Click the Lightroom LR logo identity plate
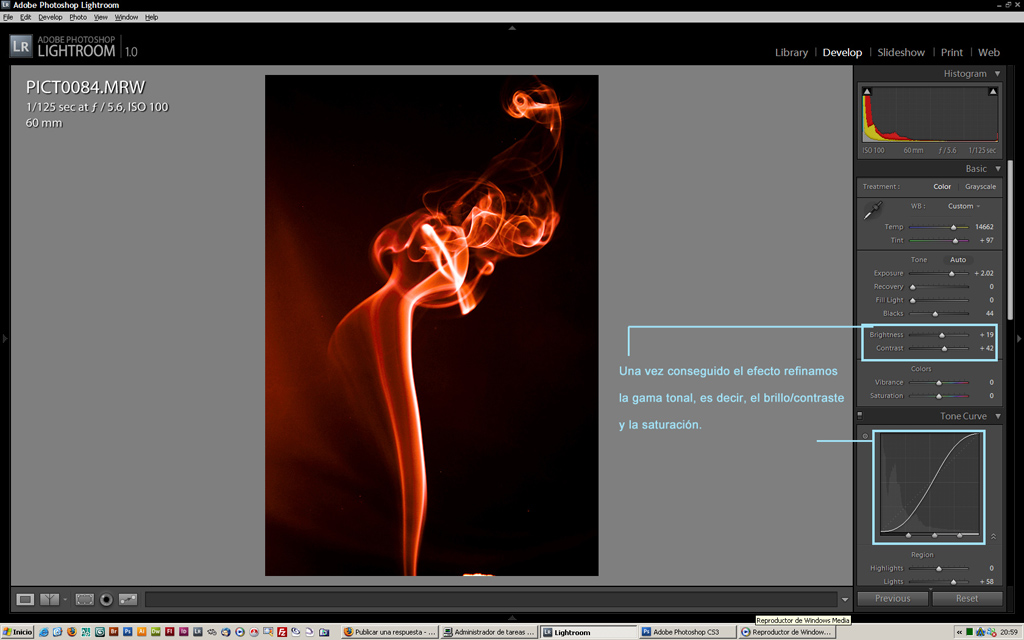Viewport: 1024px width, 640px height. (21, 46)
